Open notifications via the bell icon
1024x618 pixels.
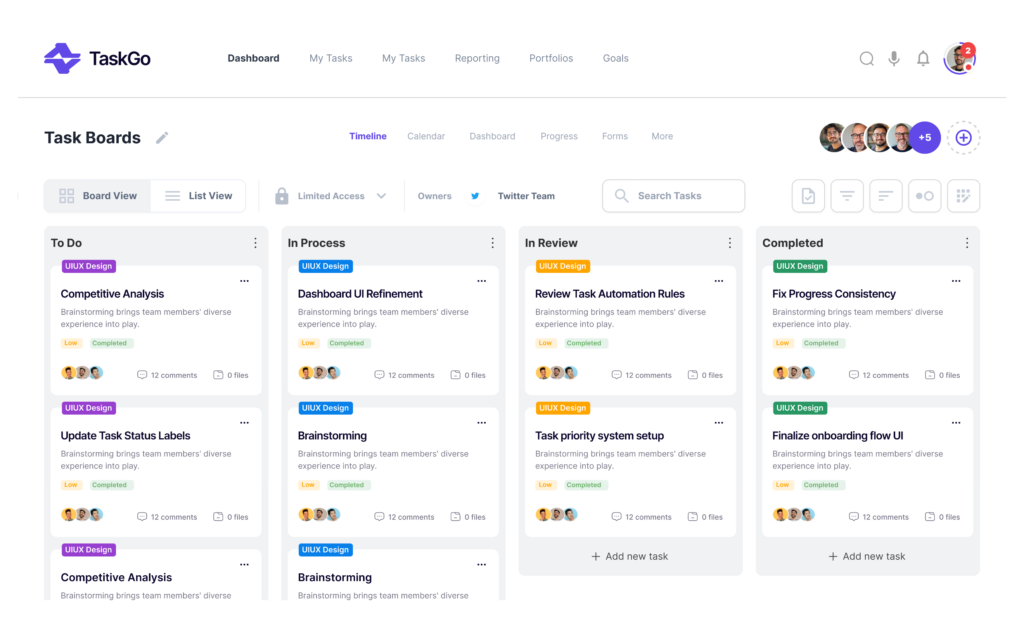pyautogui.click(x=923, y=59)
